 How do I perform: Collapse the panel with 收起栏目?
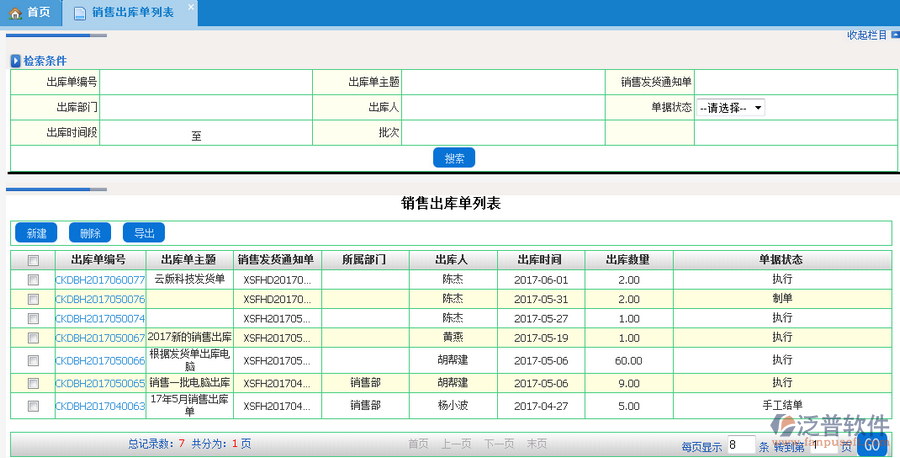(866, 35)
